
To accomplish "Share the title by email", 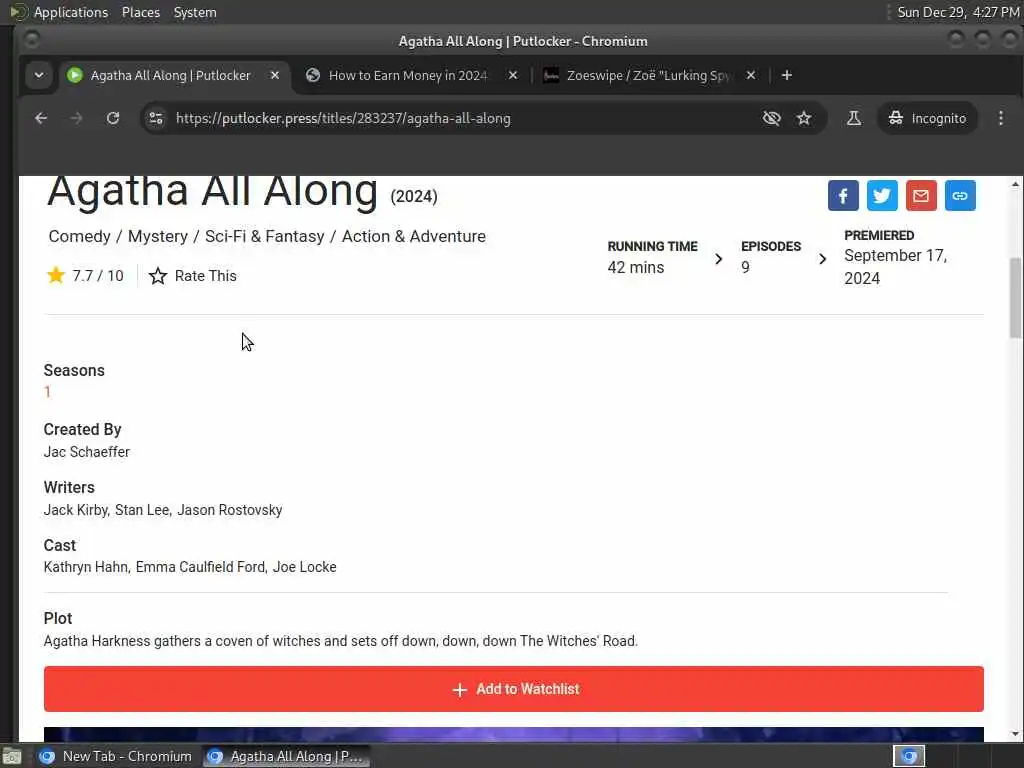I will pos(921,195).
